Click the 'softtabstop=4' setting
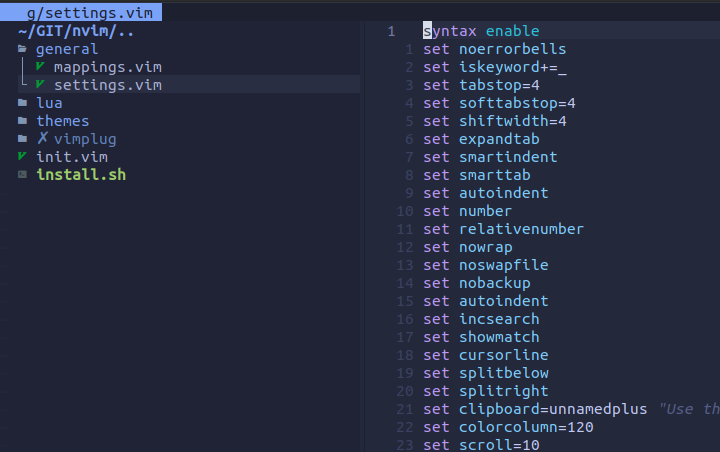Image resolution: width=720 pixels, height=452 pixels. pyautogui.click(x=517, y=103)
